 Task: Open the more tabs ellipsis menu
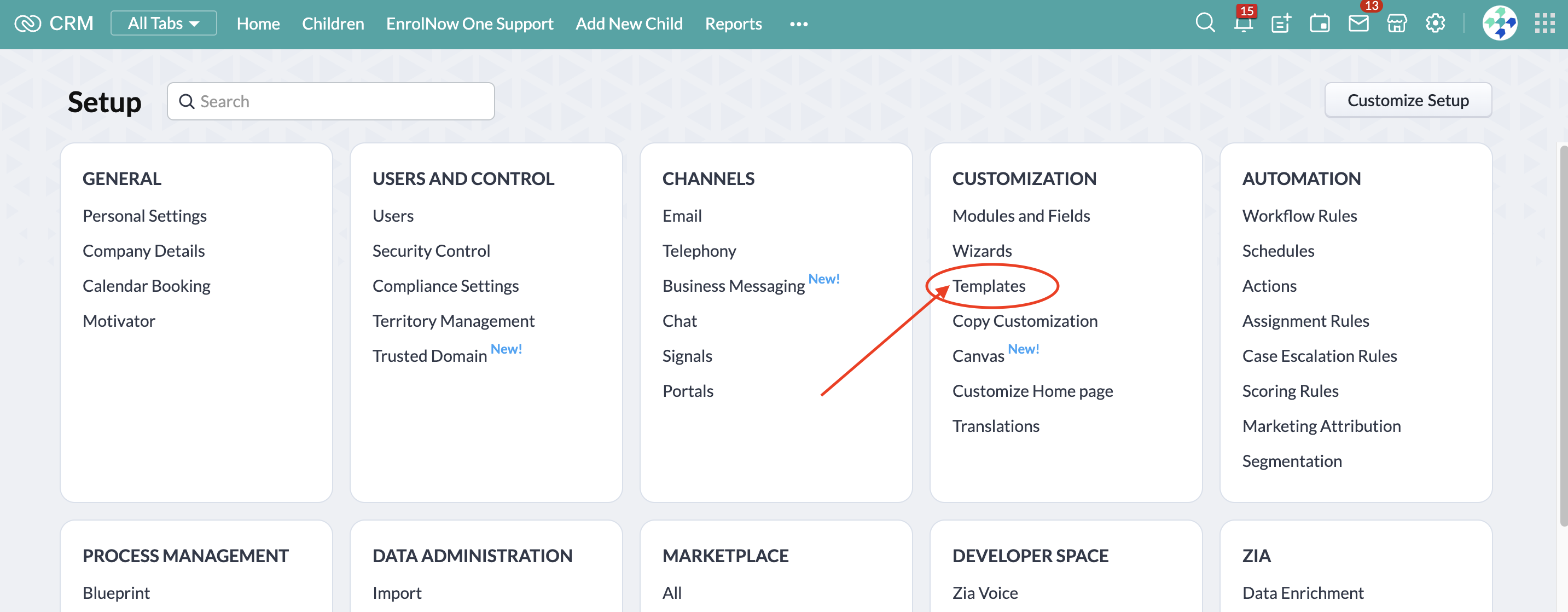coord(798,24)
